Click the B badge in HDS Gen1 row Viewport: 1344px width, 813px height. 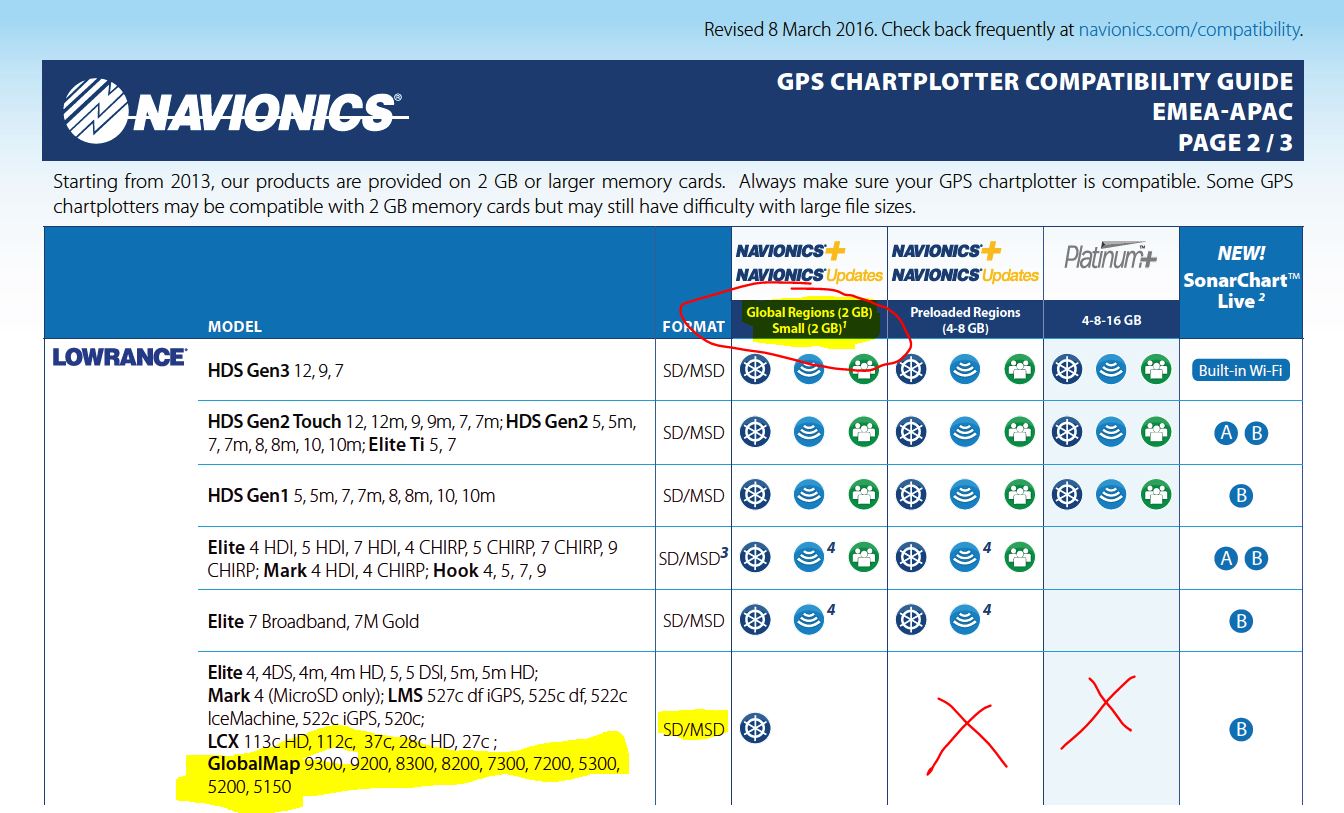click(1241, 495)
